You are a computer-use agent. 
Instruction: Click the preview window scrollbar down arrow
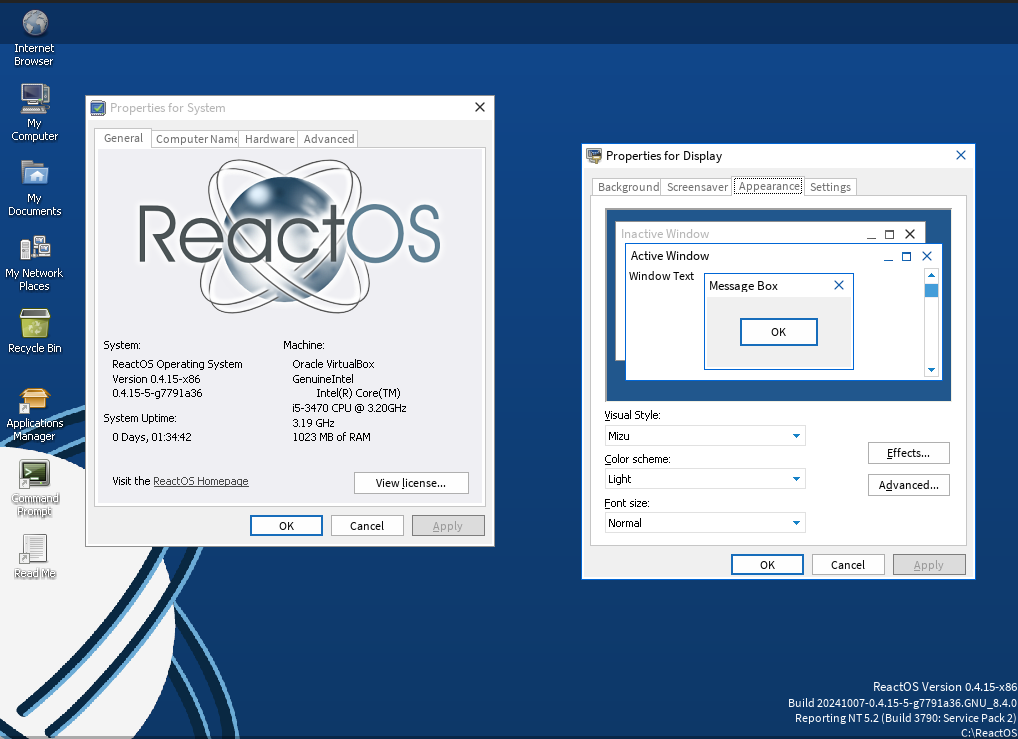tap(931, 369)
